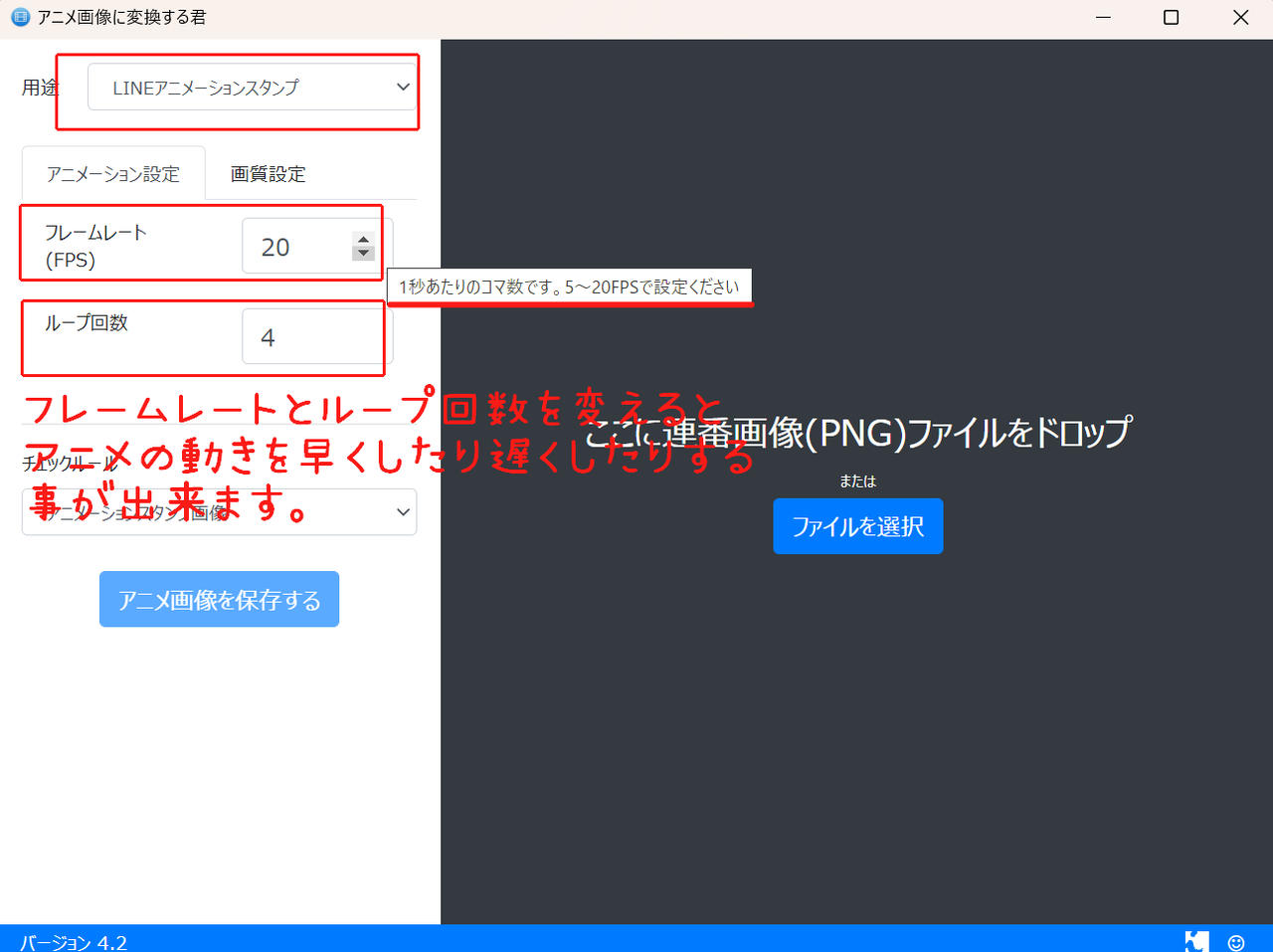Click the up arrow on the FPS stepper
The image size is (1273, 952).
tap(362, 239)
